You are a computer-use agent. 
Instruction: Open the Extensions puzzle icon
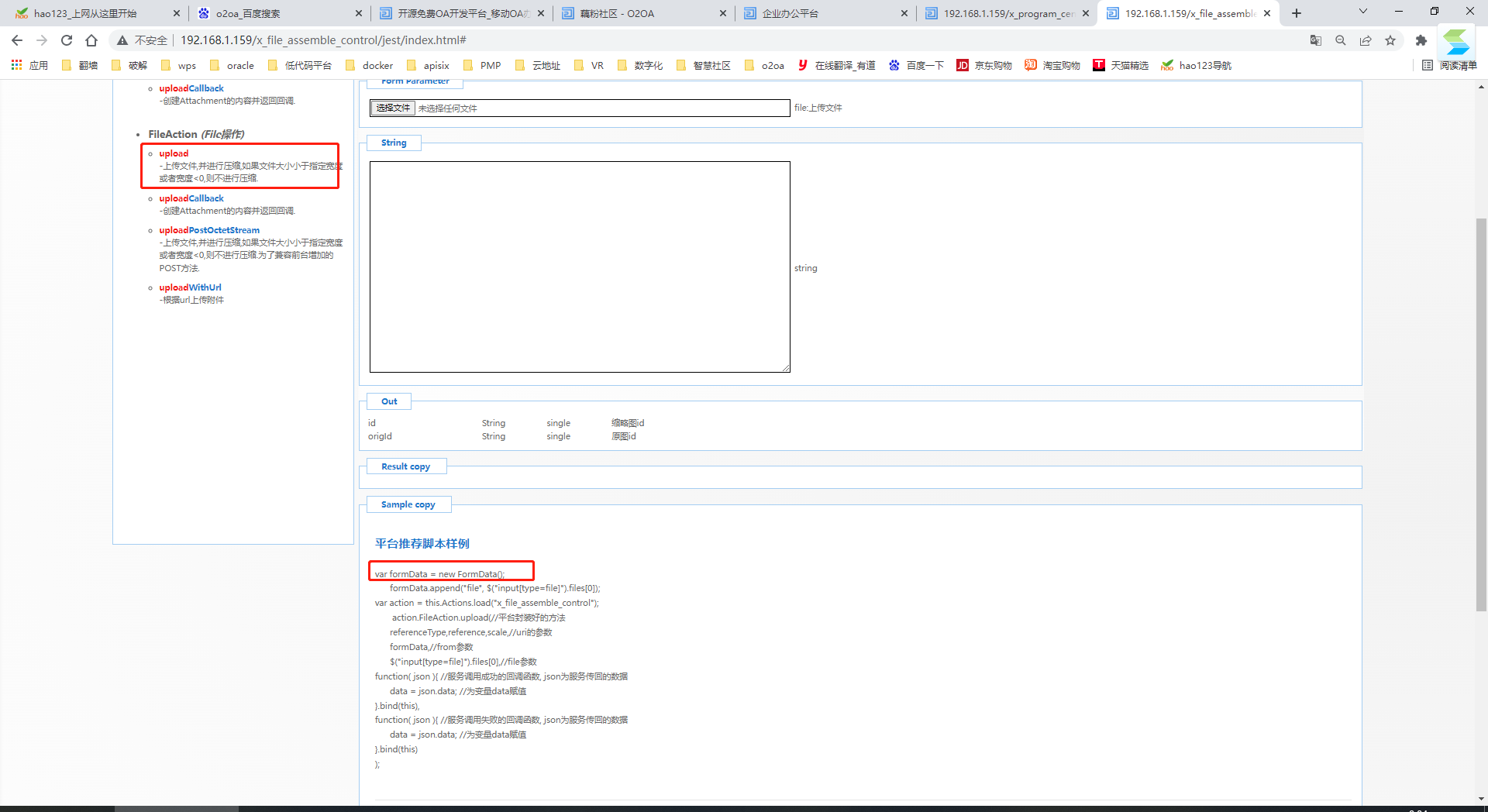[x=1421, y=40]
